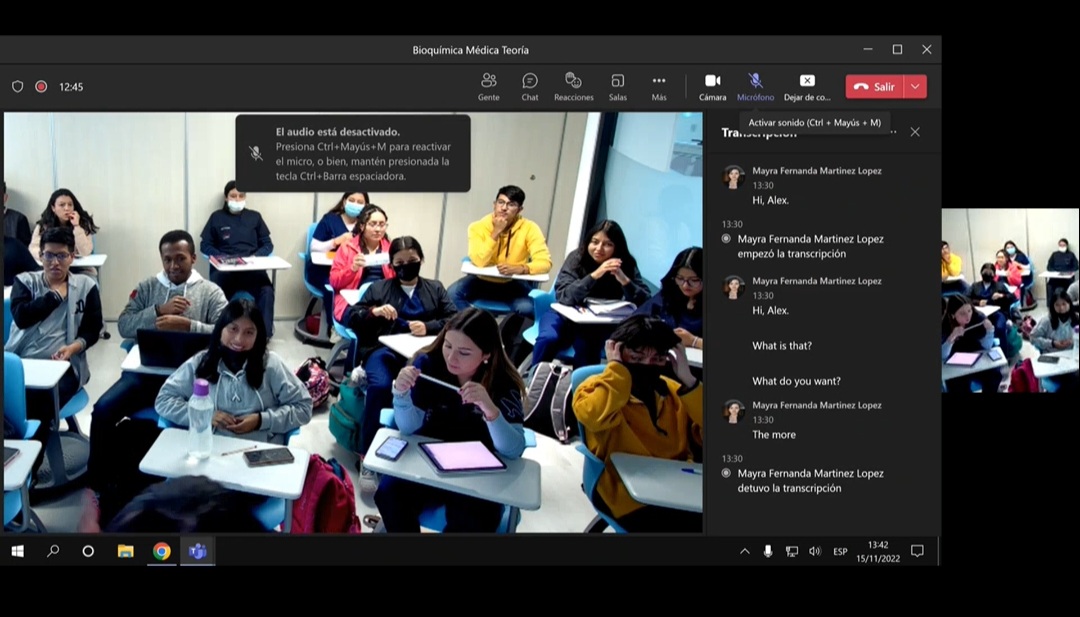Click the shield security icon

[17, 87]
